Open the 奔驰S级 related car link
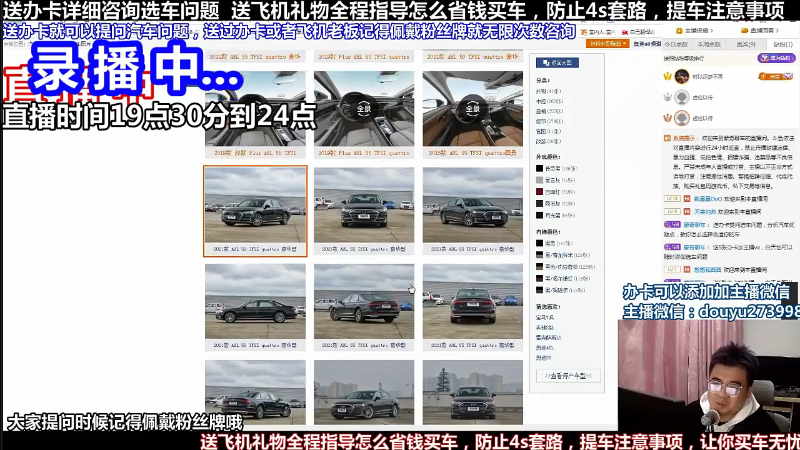 [544, 328]
